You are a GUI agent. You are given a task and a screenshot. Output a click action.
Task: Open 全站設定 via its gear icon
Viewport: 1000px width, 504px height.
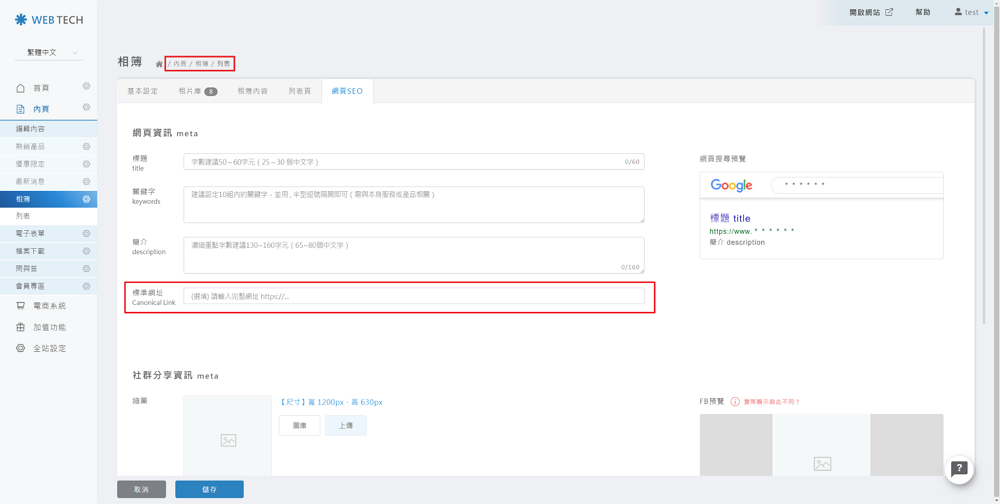pyautogui.click(x=20, y=348)
